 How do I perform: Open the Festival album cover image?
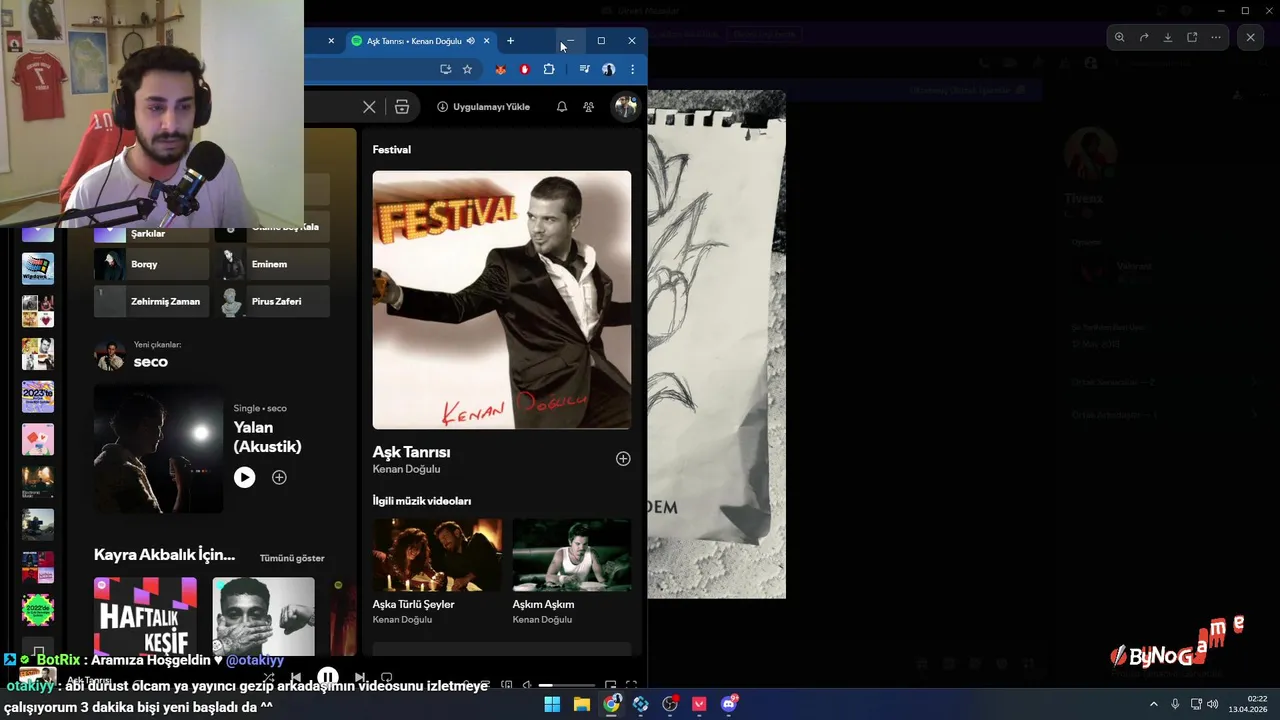point(502,300)
